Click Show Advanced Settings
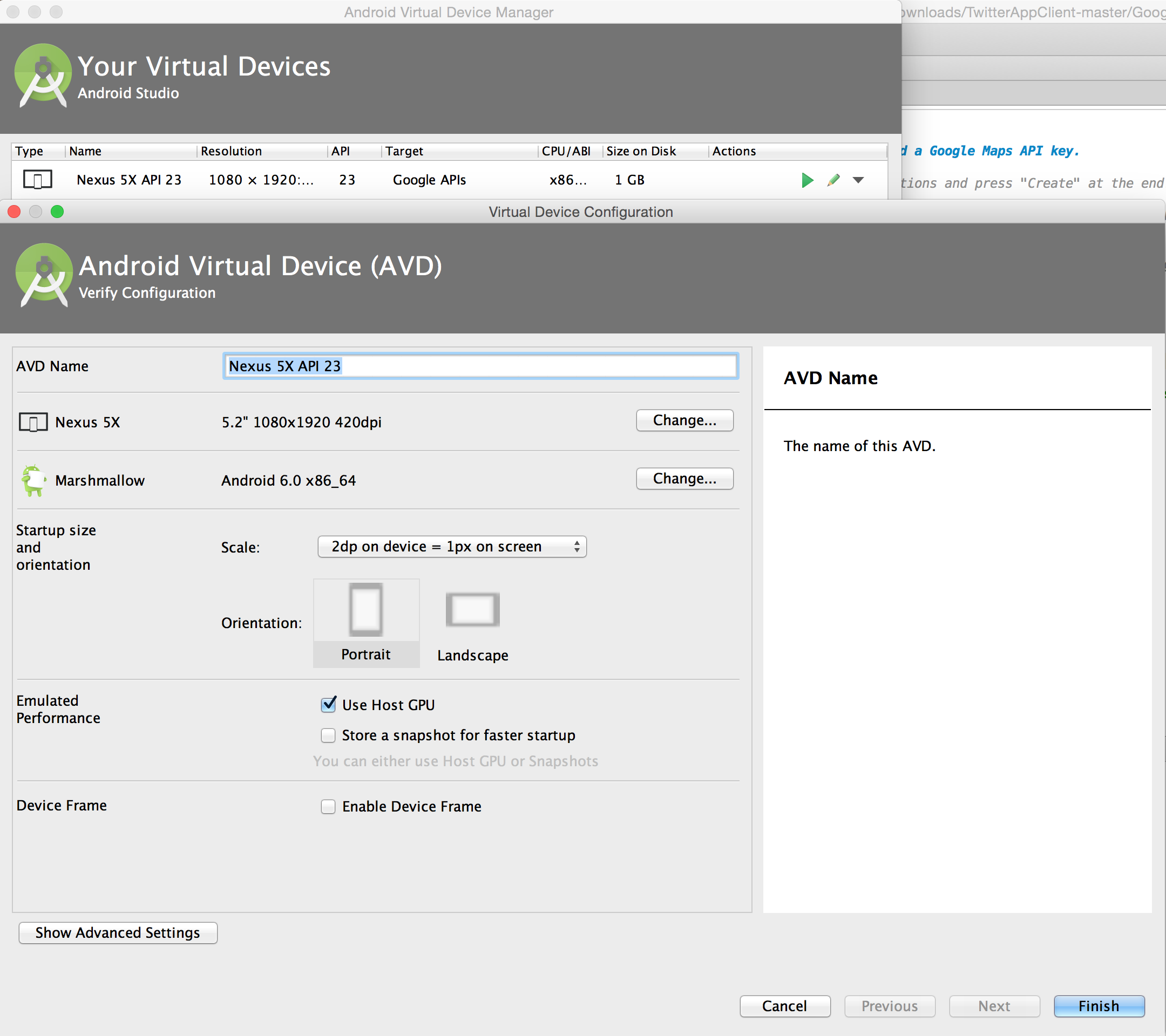This screenshot has width=1166, height=1036. click(x=118, y=933)
